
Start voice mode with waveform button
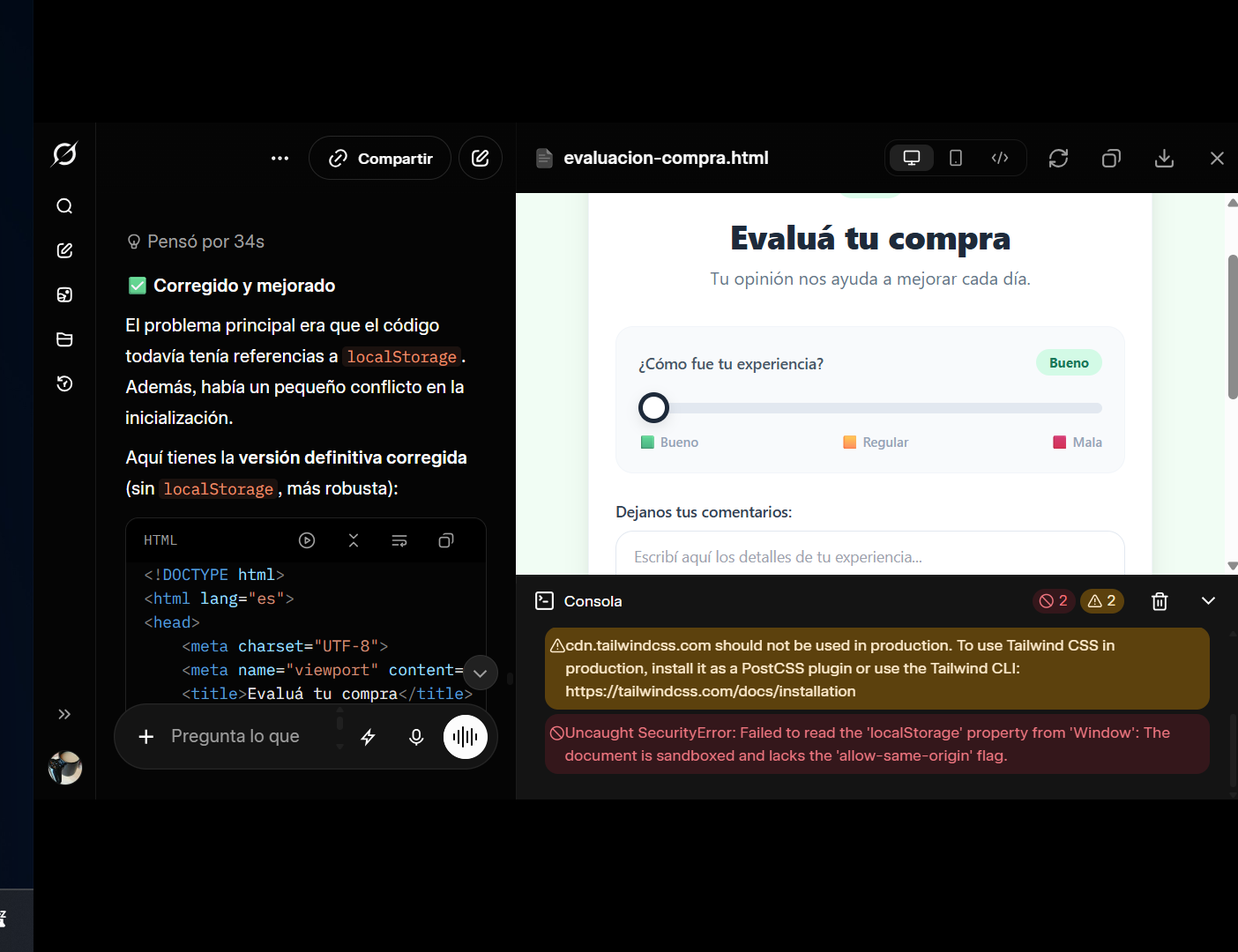(x=466, y=737)
